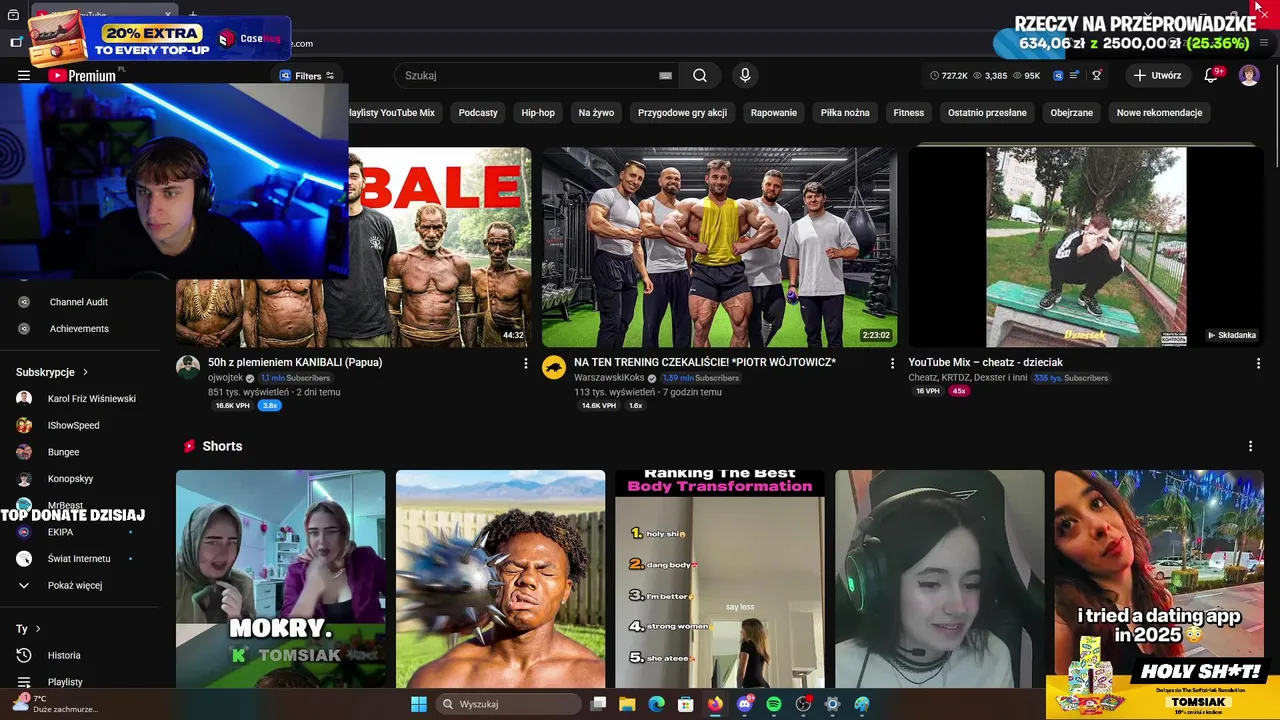This screenshot has height=720, width=1280.
Task: Open more options for the WarszawskiKoks video
Action: (x=892, y=364)
